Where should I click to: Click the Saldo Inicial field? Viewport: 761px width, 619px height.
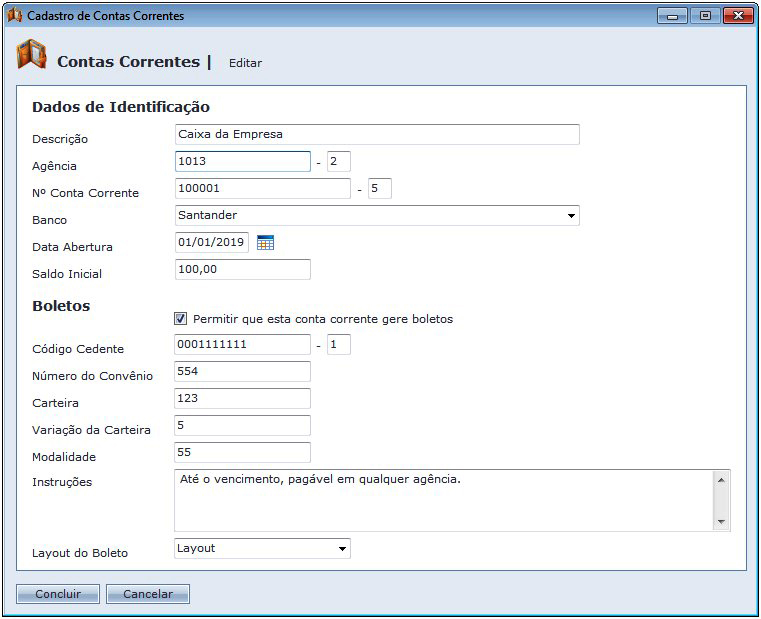coord(243,269)
